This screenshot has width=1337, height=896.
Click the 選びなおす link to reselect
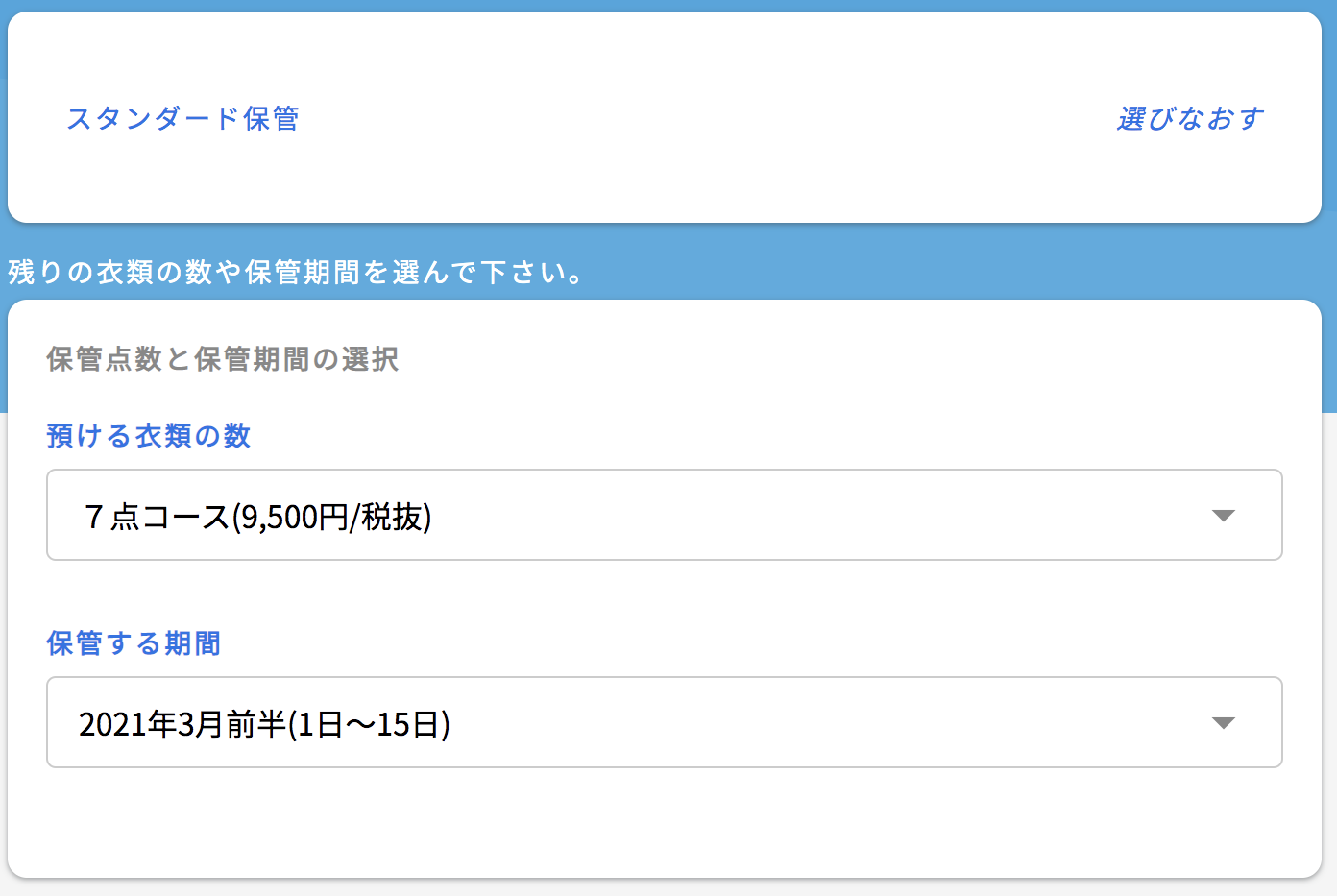tap(1191, 117)
